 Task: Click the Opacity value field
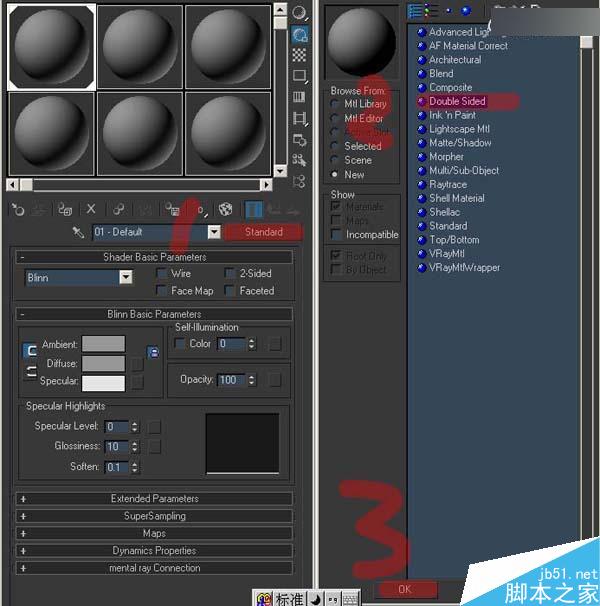pyautogui.click(x=231, y=380)
